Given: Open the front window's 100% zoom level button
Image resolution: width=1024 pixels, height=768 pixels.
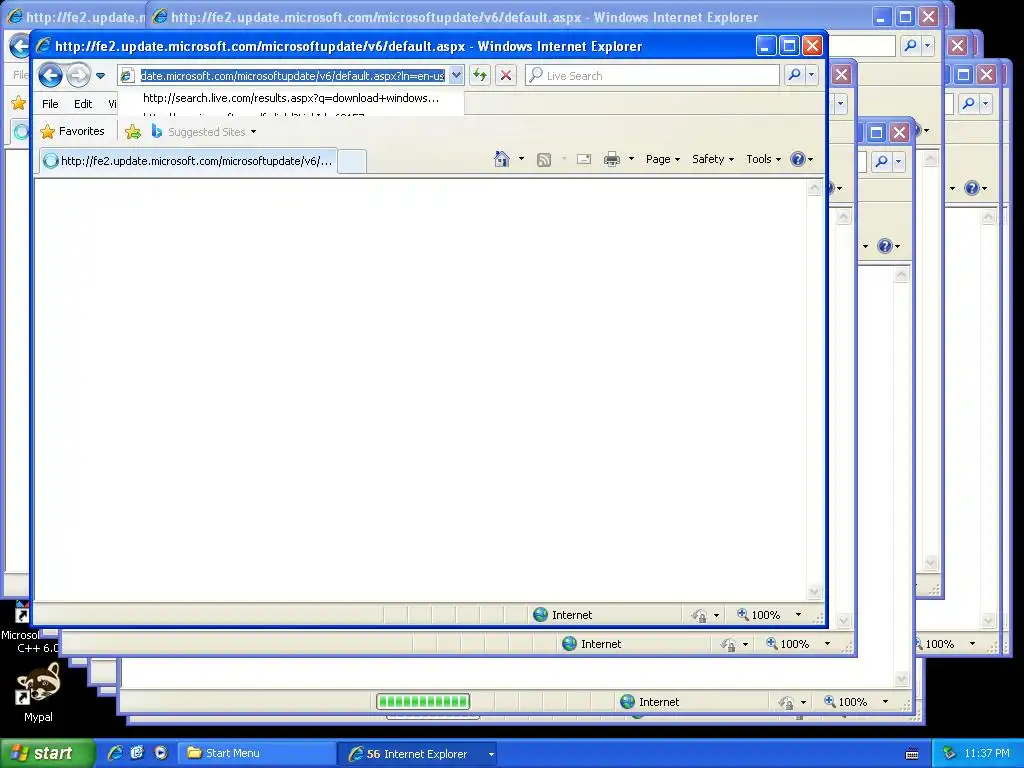Looking at the screenshot, I should coord(759,615).
